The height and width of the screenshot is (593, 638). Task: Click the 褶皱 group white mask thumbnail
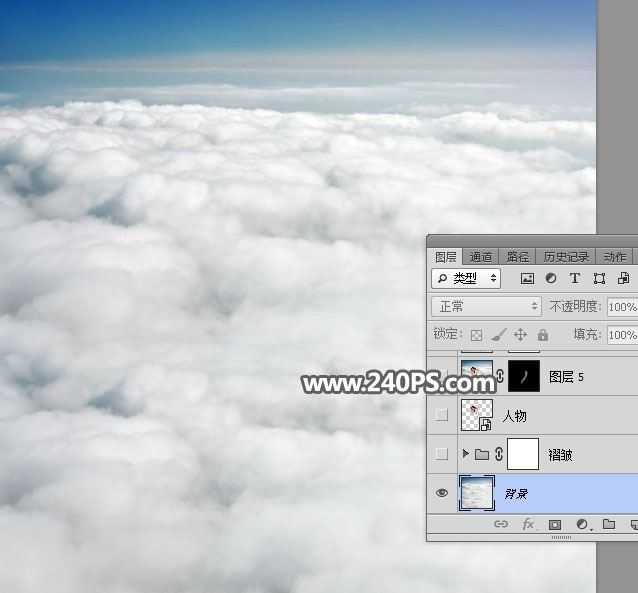coord(523,455)
